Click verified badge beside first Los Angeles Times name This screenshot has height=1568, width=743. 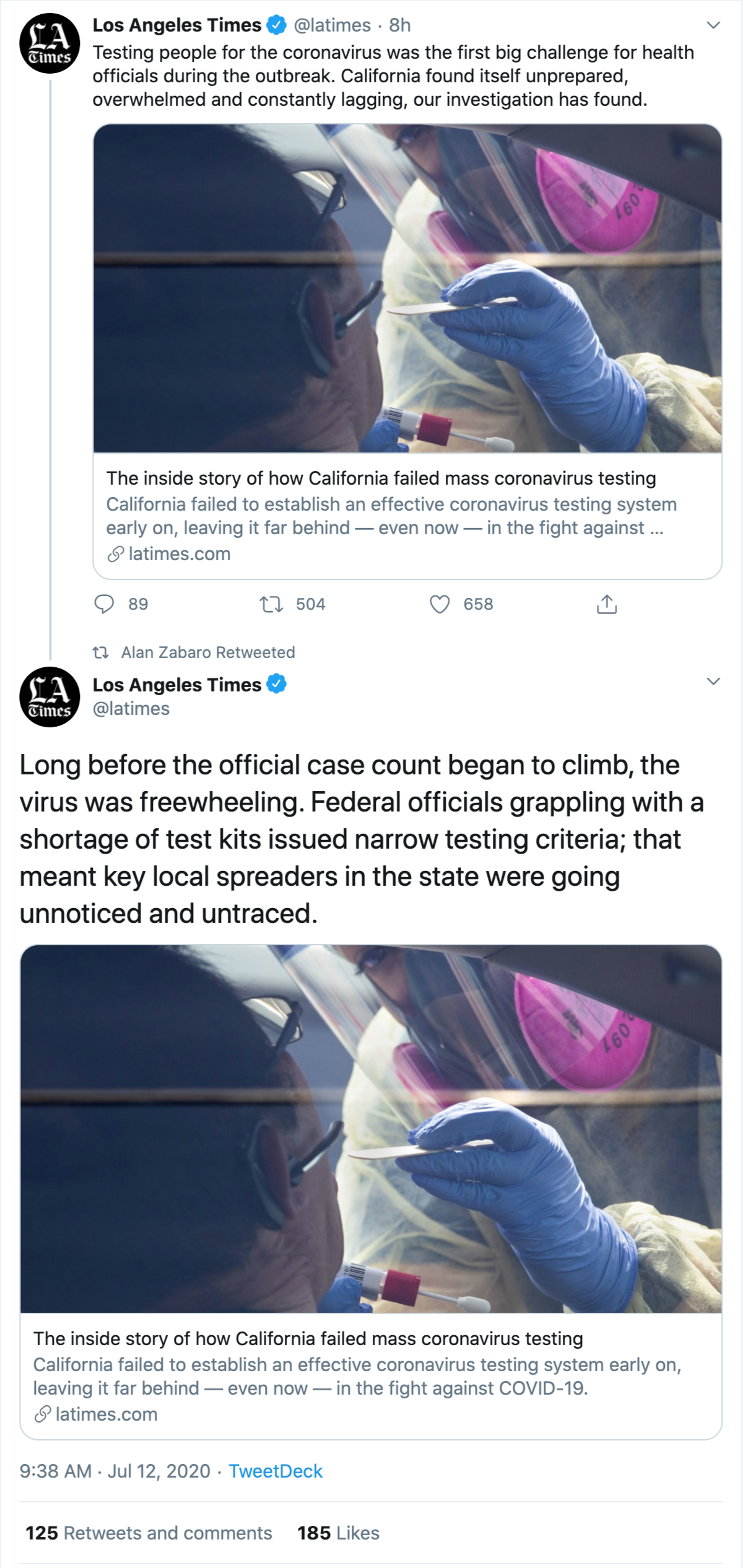tap(276, 25)
